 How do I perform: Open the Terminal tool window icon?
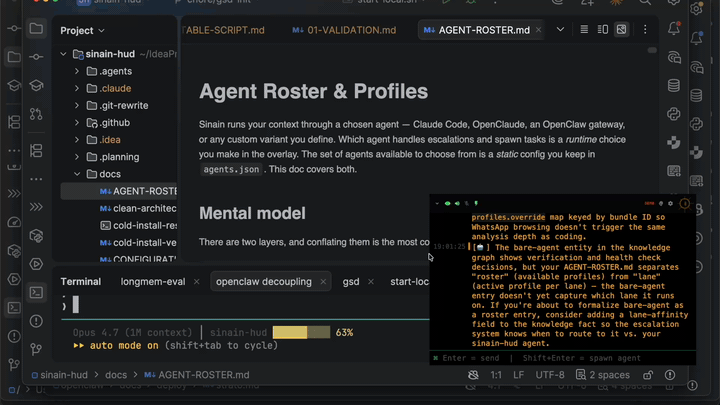coord(36,292)
